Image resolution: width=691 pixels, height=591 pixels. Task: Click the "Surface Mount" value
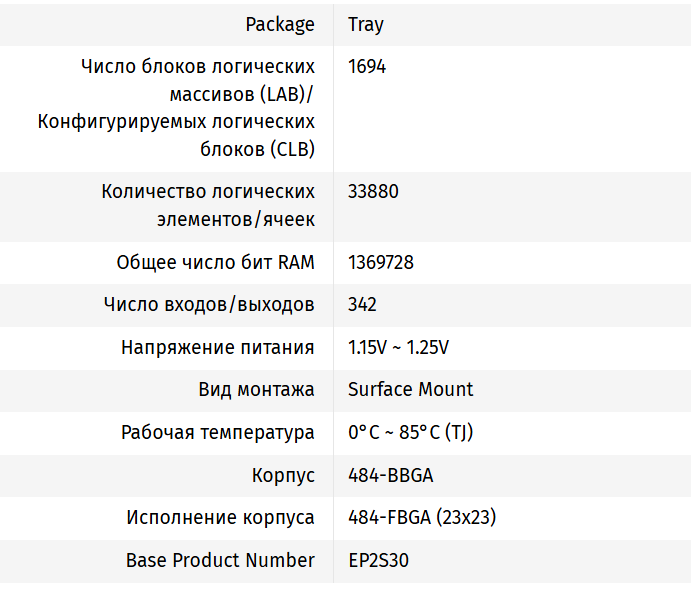point(410,390)
